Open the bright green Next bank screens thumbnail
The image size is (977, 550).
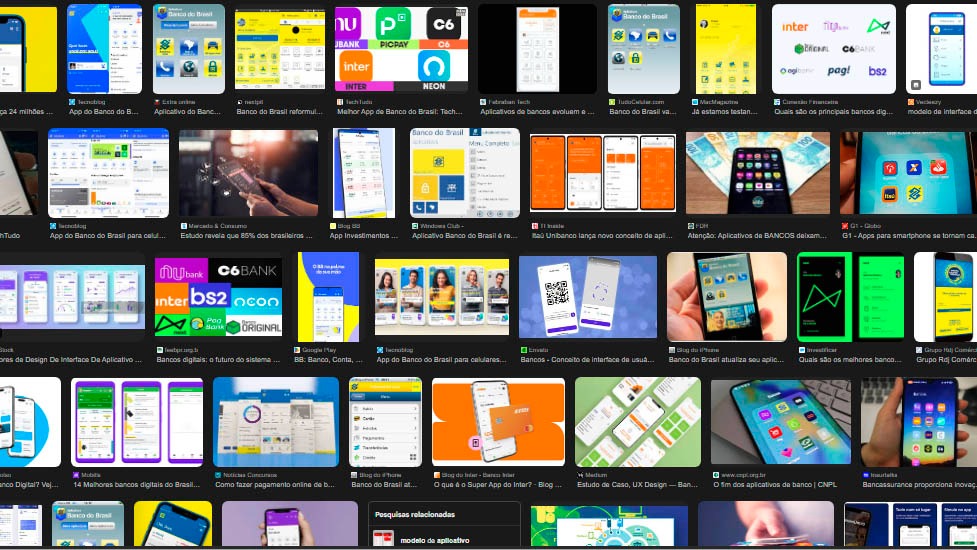tap(851, 297)
